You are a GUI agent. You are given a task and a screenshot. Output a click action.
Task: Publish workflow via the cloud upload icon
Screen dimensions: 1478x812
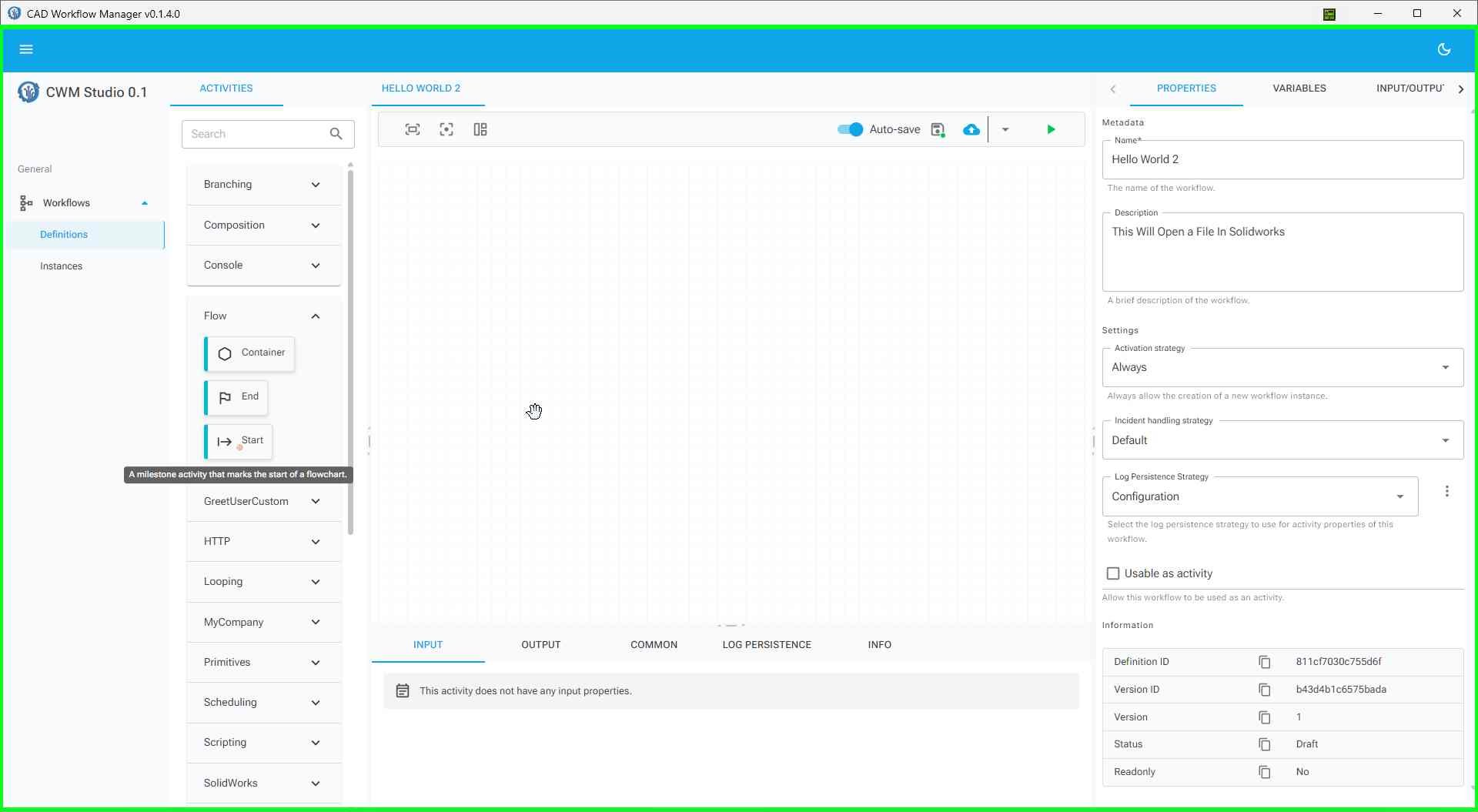click(971, 129)
